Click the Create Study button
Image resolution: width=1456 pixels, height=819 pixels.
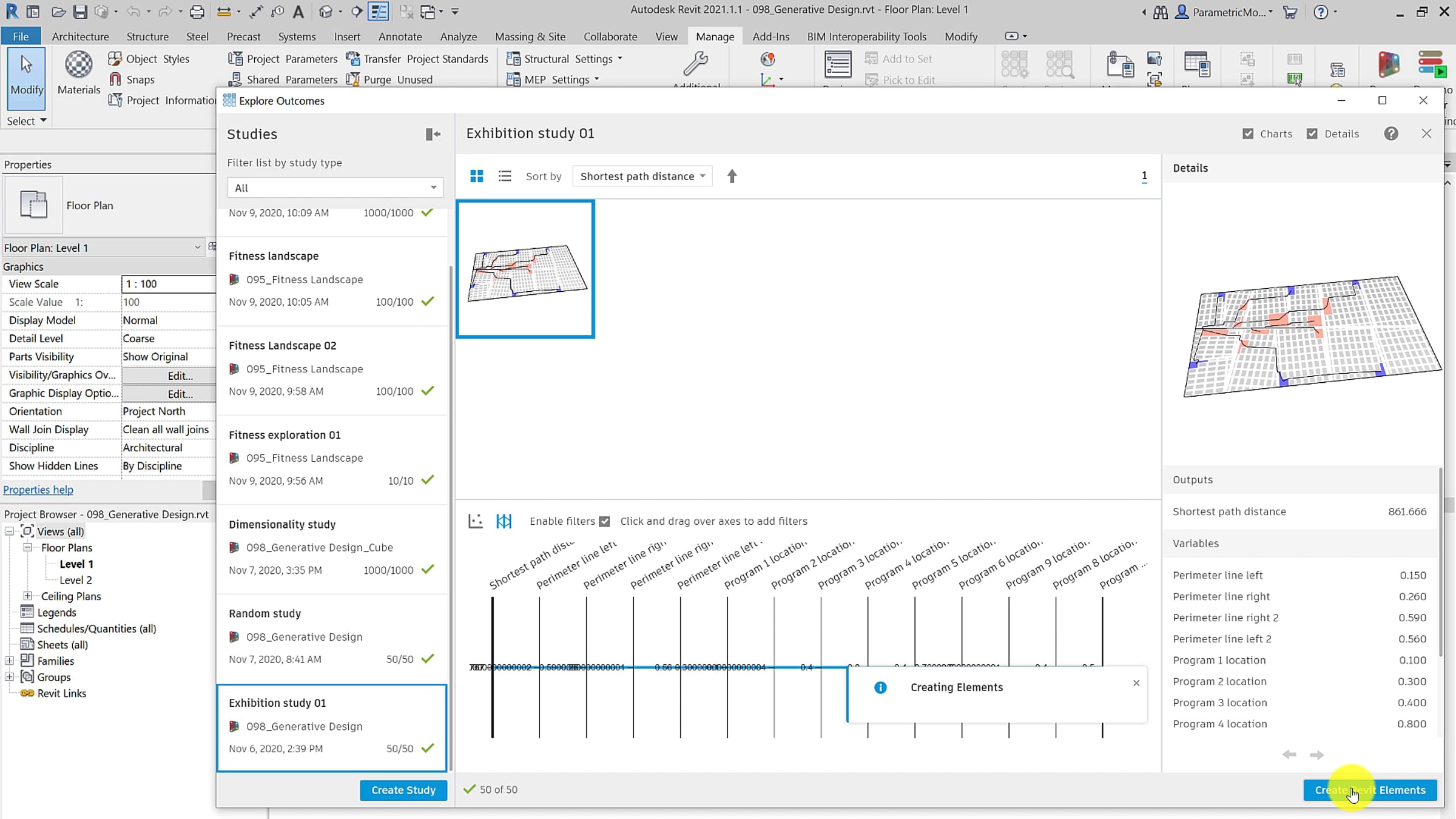pyautogui.click(x=403, y=790)
